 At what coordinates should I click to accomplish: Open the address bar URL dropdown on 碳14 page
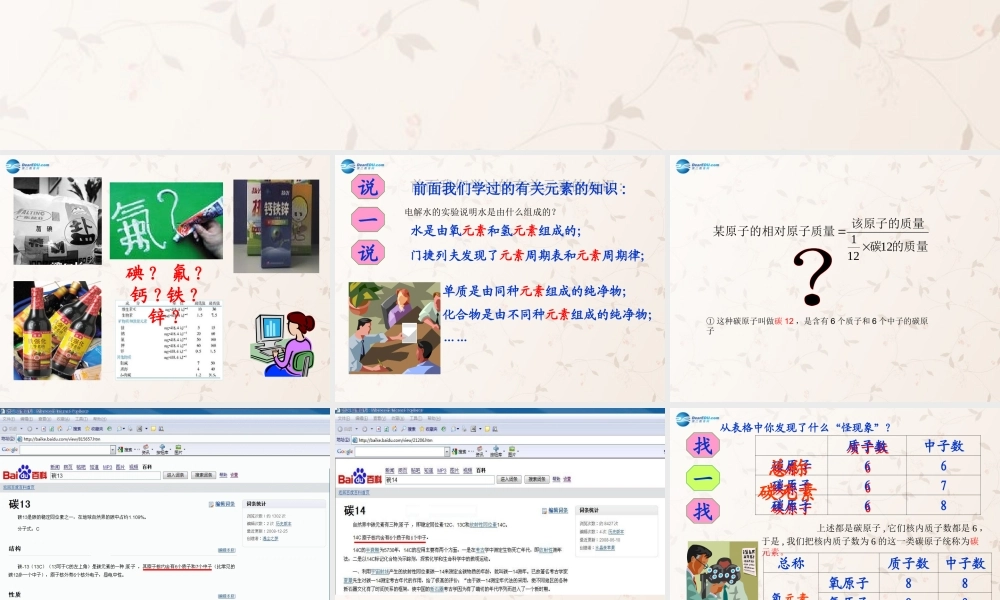click(x=660, y=438)
